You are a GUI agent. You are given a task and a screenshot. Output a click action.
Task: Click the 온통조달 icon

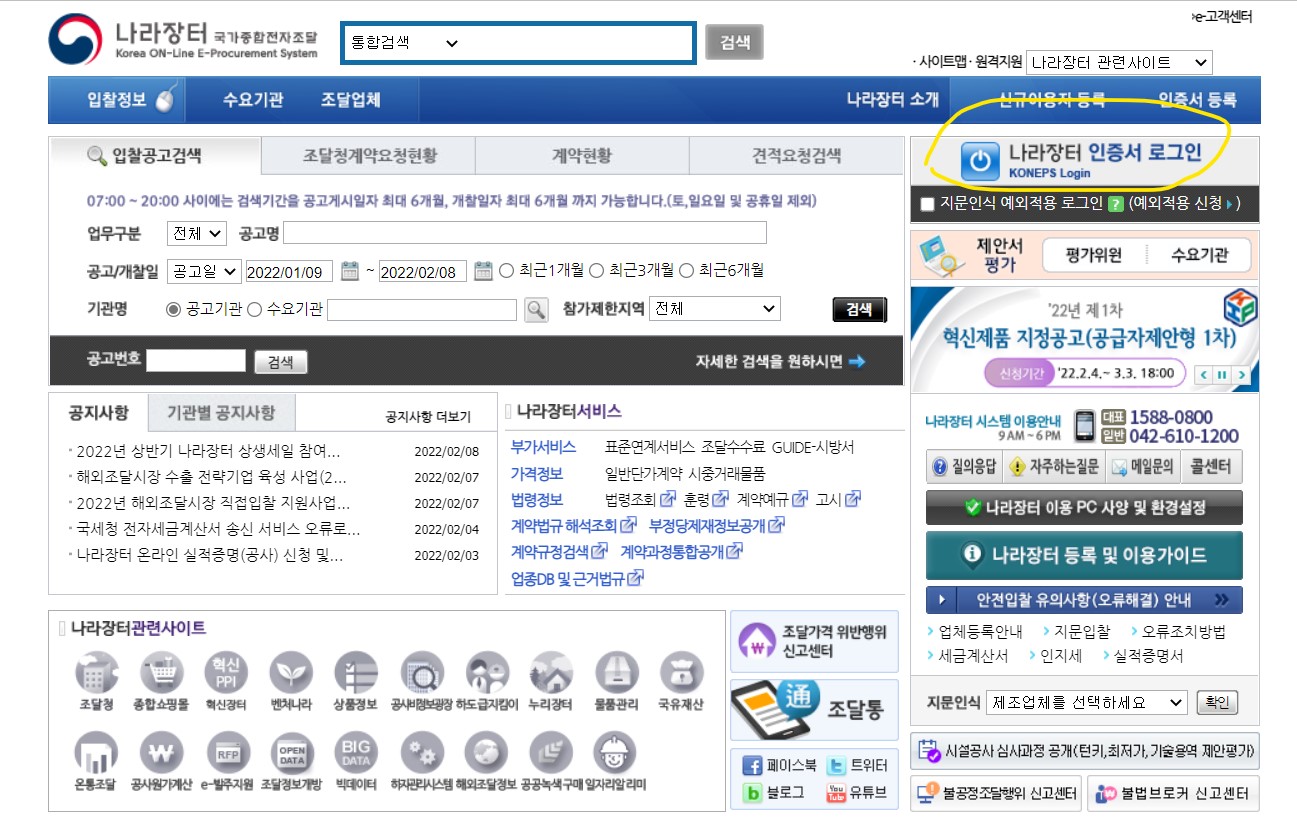coord(96,754)
